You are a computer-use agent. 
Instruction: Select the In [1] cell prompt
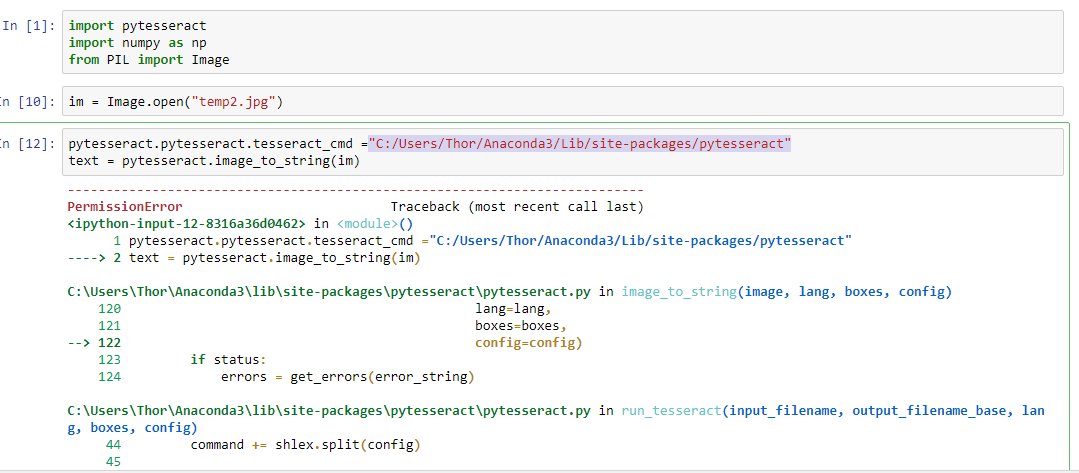[28, 25]
